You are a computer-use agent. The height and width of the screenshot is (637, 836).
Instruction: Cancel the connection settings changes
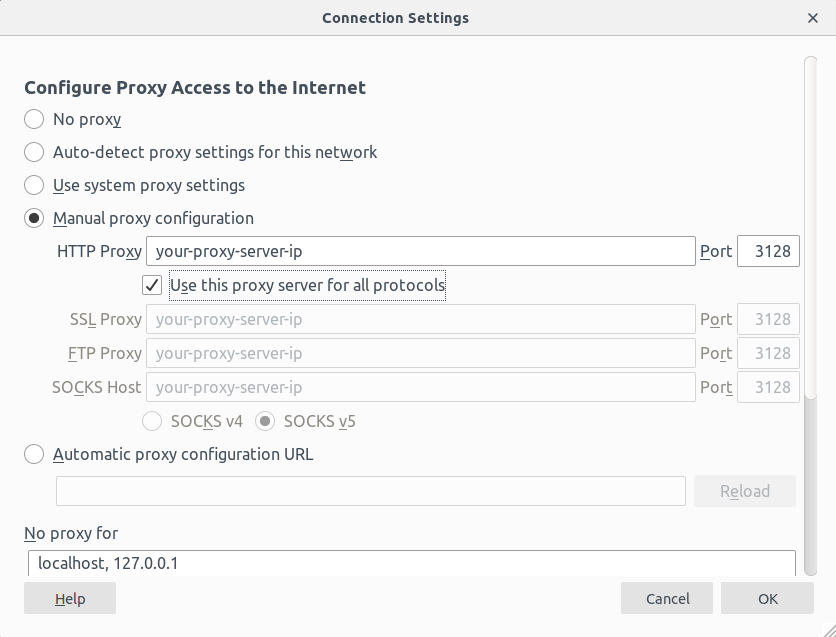667,599
